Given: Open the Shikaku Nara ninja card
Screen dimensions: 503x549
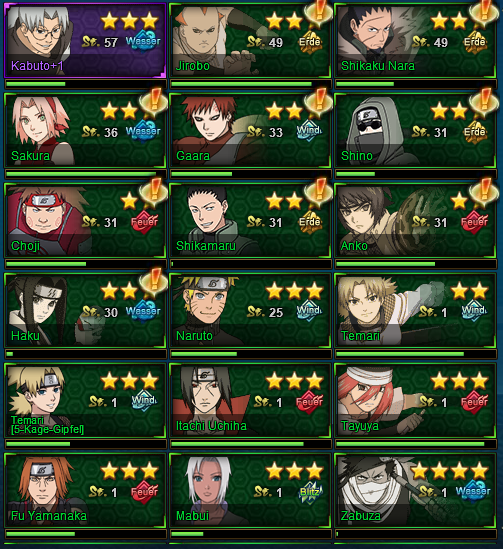Looking at the screenshot, I should tap(415, 41).
